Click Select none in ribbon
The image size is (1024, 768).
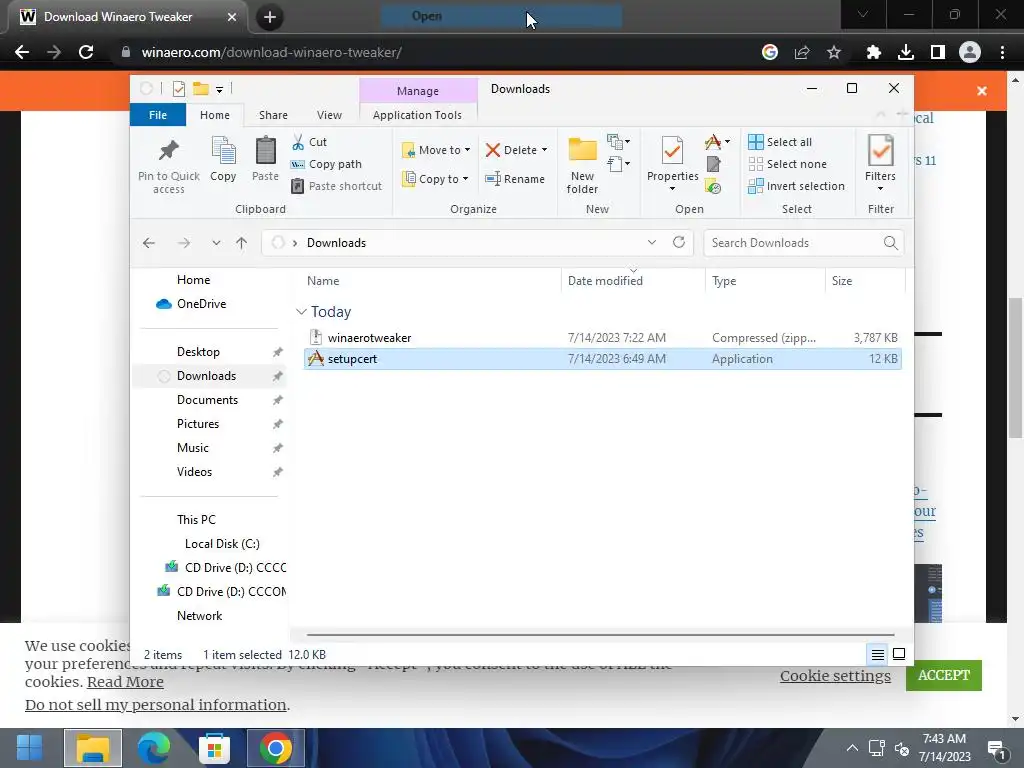(787, 164)
